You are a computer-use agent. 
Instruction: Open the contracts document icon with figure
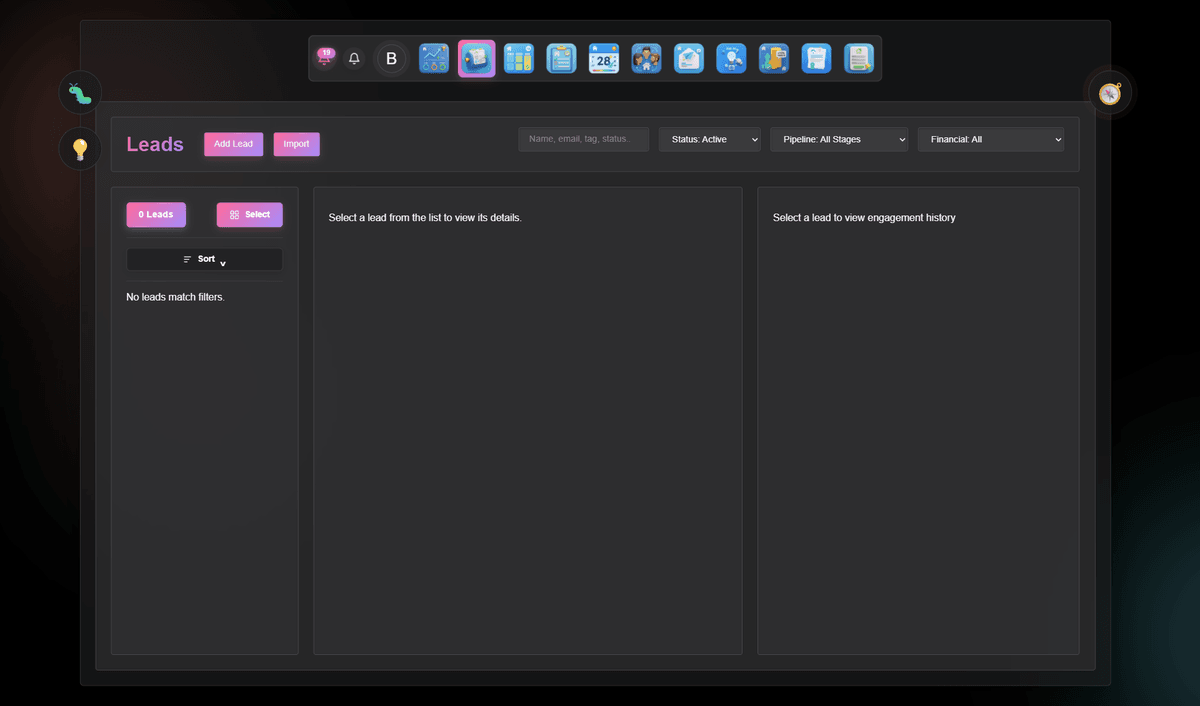click(773, 58)
